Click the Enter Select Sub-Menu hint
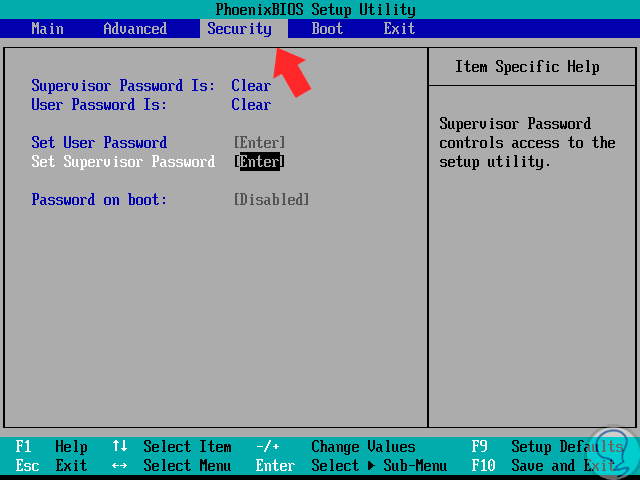 point(351,465)
